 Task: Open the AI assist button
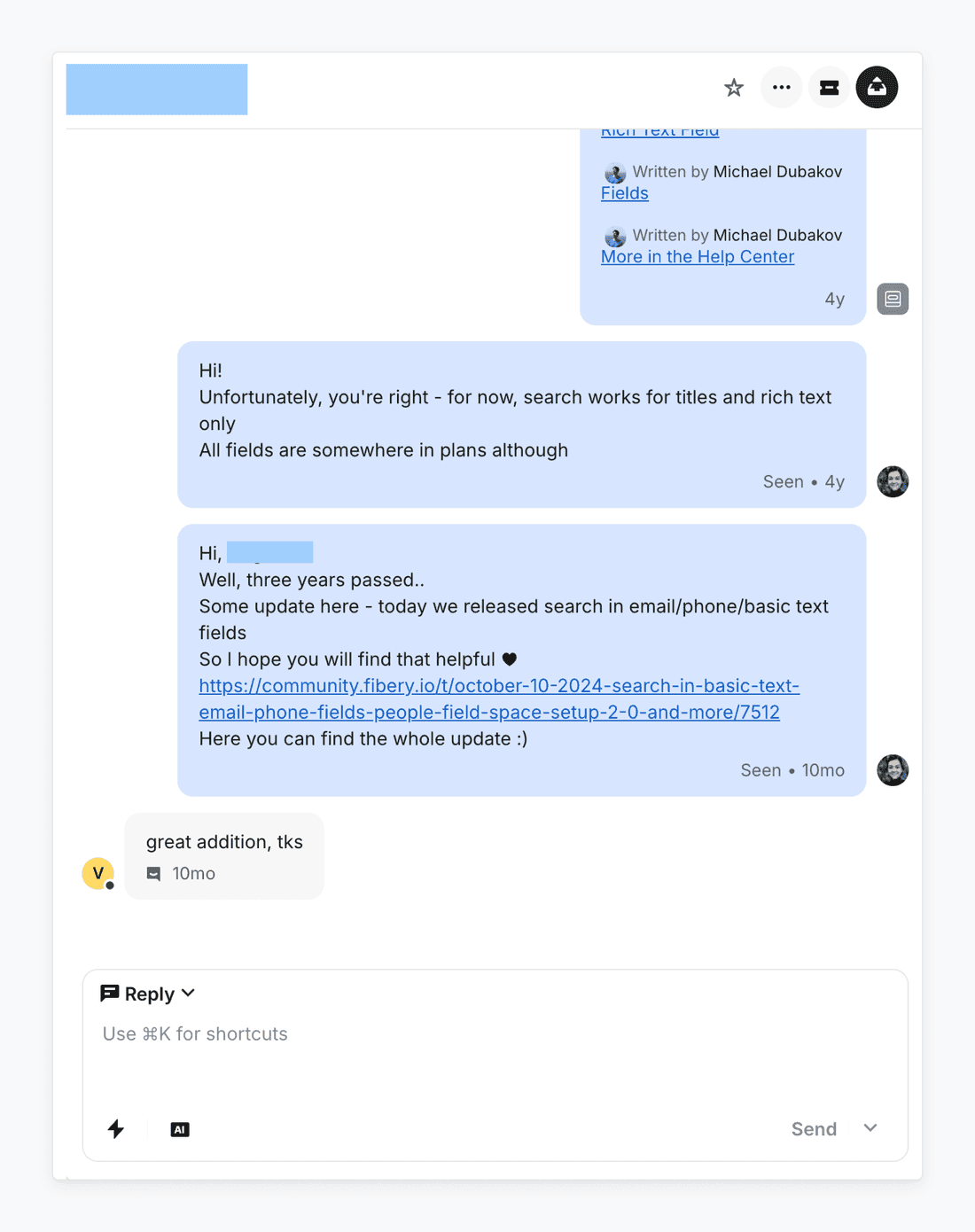180,1129
